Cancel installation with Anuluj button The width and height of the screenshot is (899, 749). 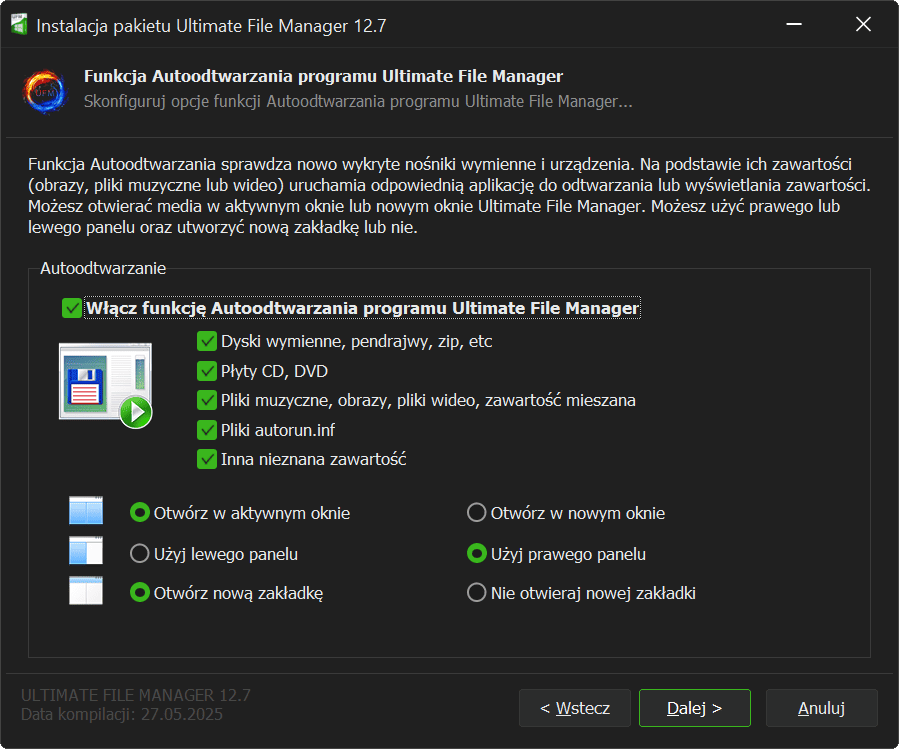(x=821, y=708)
